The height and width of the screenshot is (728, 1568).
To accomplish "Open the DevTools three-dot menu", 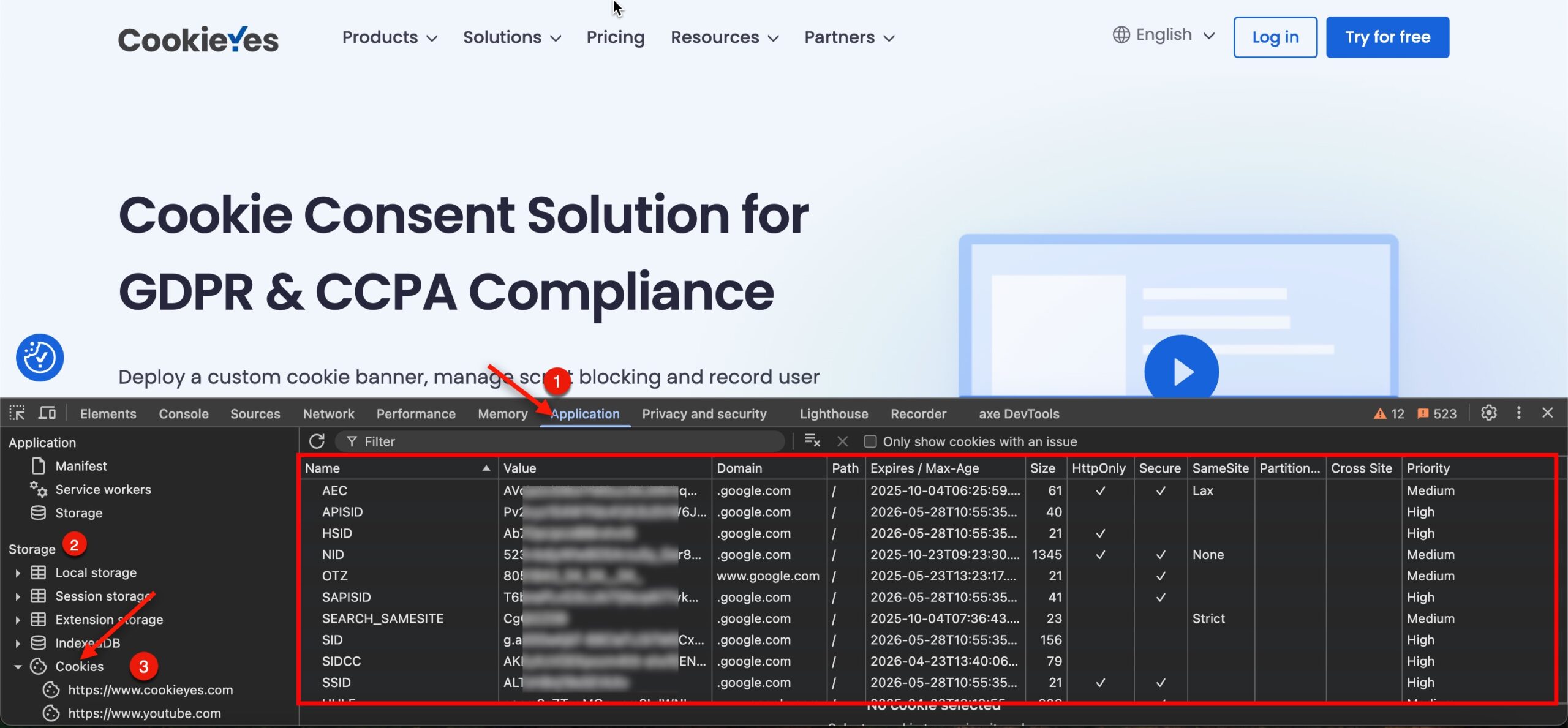I will point(1518,413).
